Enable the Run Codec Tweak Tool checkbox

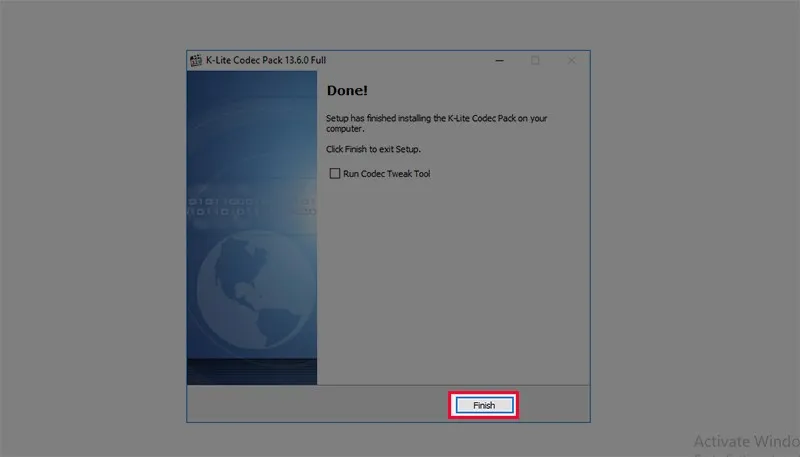coord(335,174)
